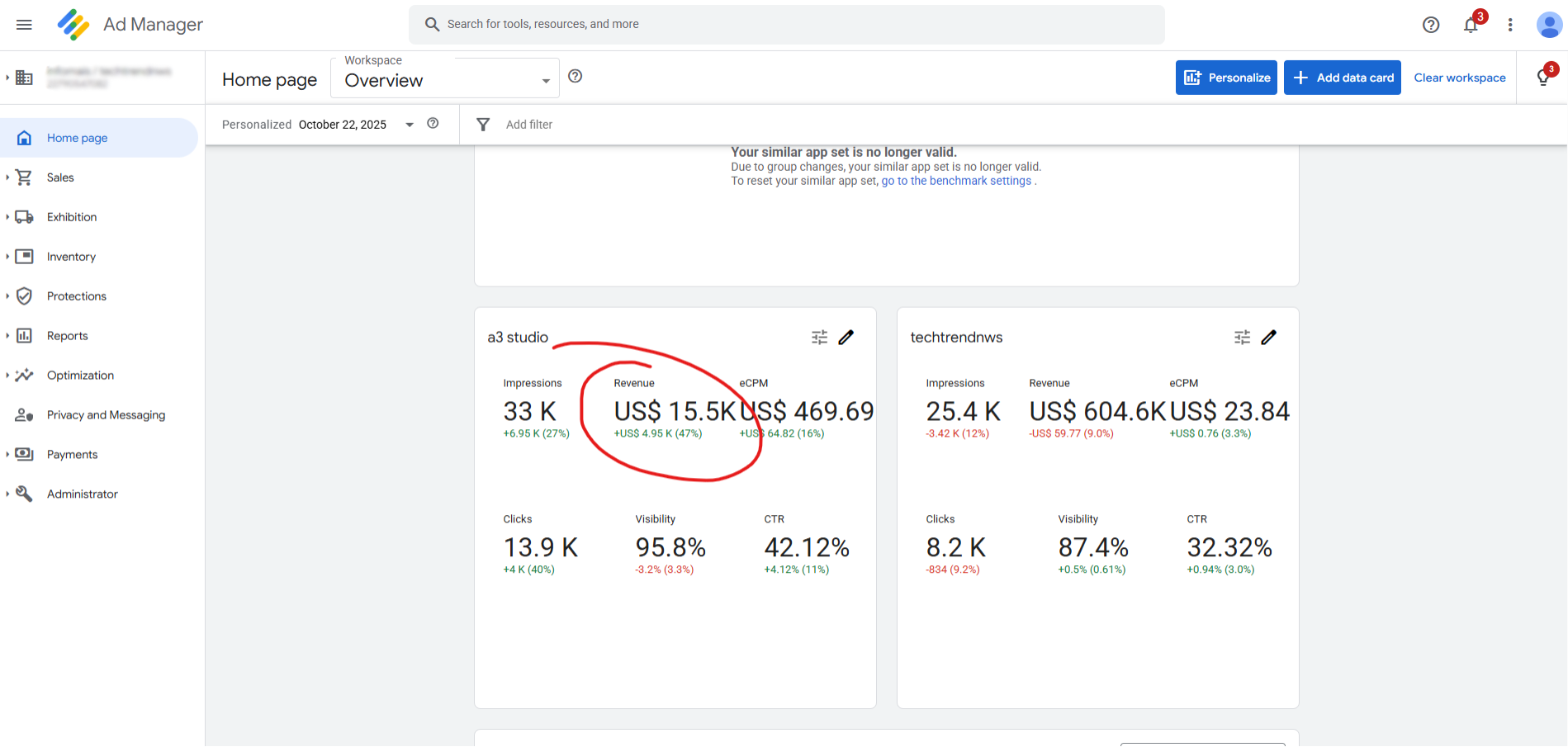Expand the Optimization menu arrow
The width and height of the screenshot is (1568, 747).
click(7, 376)
